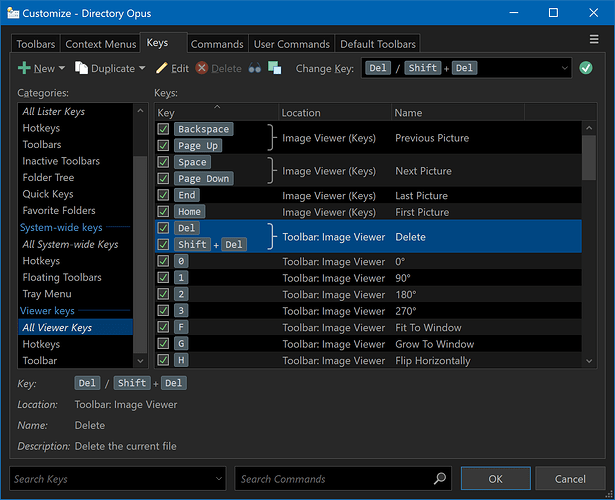Toggle the Del key checkbox
The height and width of the screenshot is (500, 615).
163,228
